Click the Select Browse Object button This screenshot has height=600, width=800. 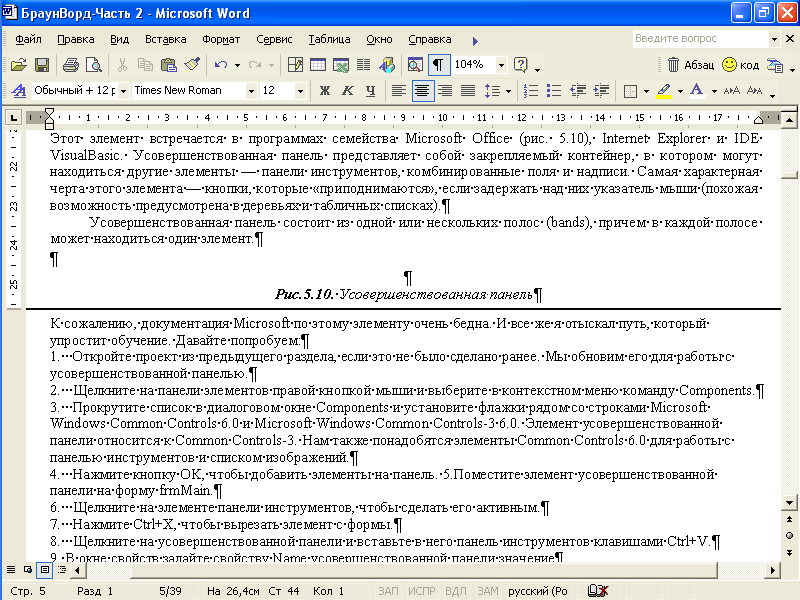[x=789, y=536]
